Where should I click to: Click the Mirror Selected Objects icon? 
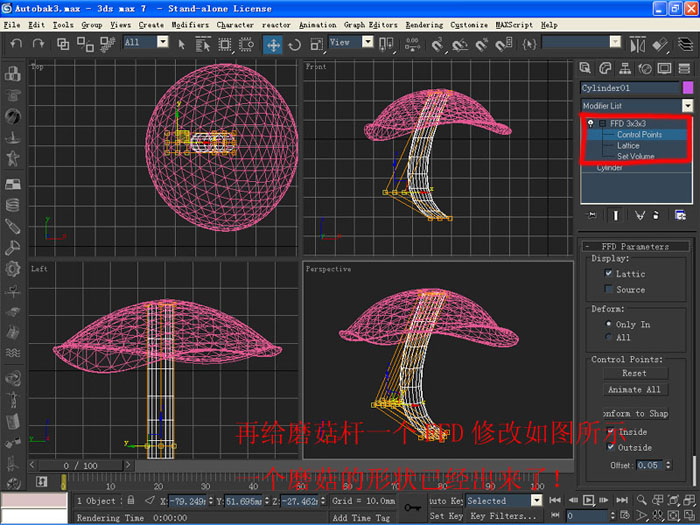pyautogui.click(x=638, y=45)
